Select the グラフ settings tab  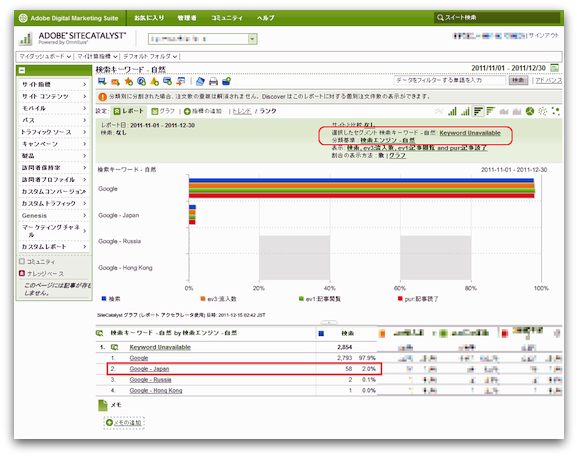(163, 111)
